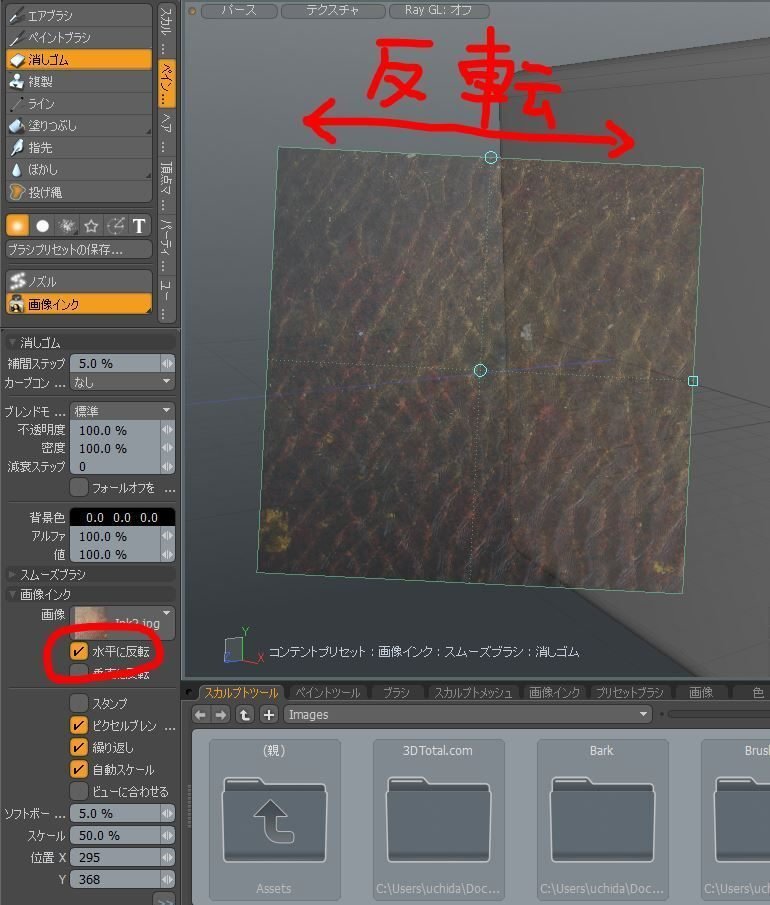This screenshot has width=770, height=905.
Task: Choose the image brush tip icon
Action: click(116, 226)
